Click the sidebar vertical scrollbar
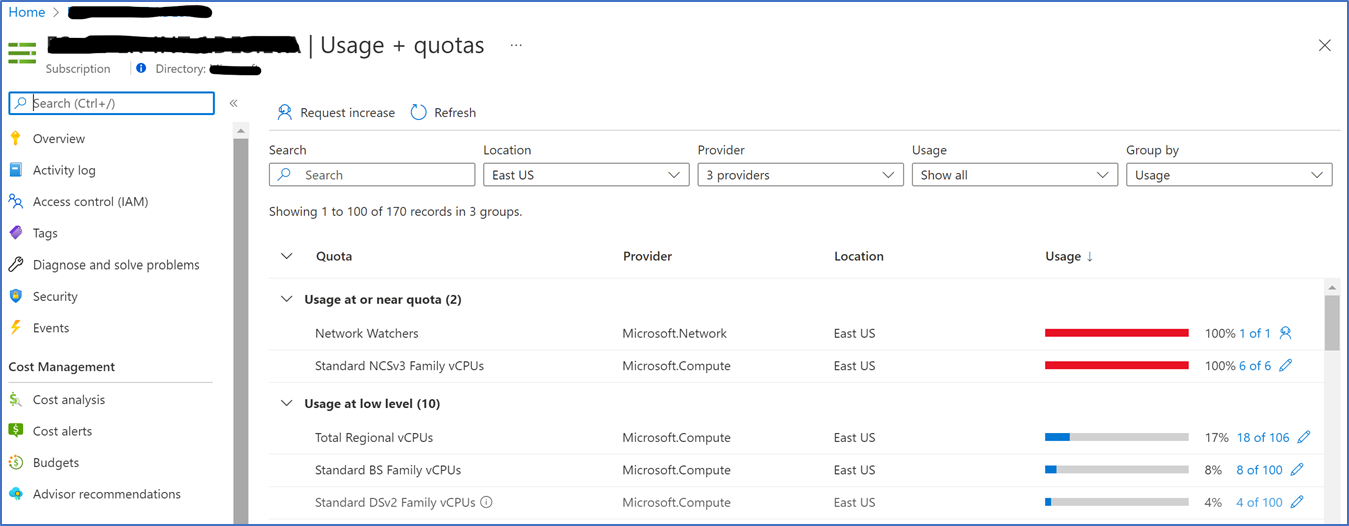Viewport: 1349px width, 526px height. click(x=241, y=330)
